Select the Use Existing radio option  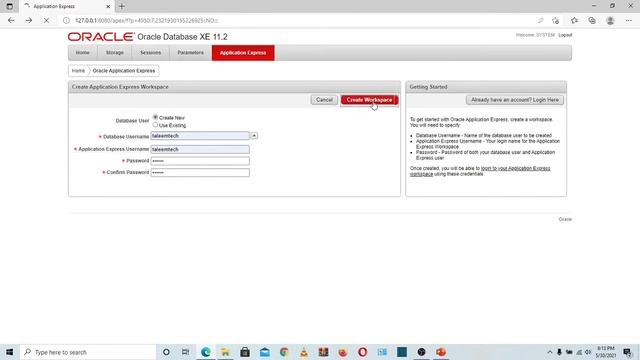(155, 125)
